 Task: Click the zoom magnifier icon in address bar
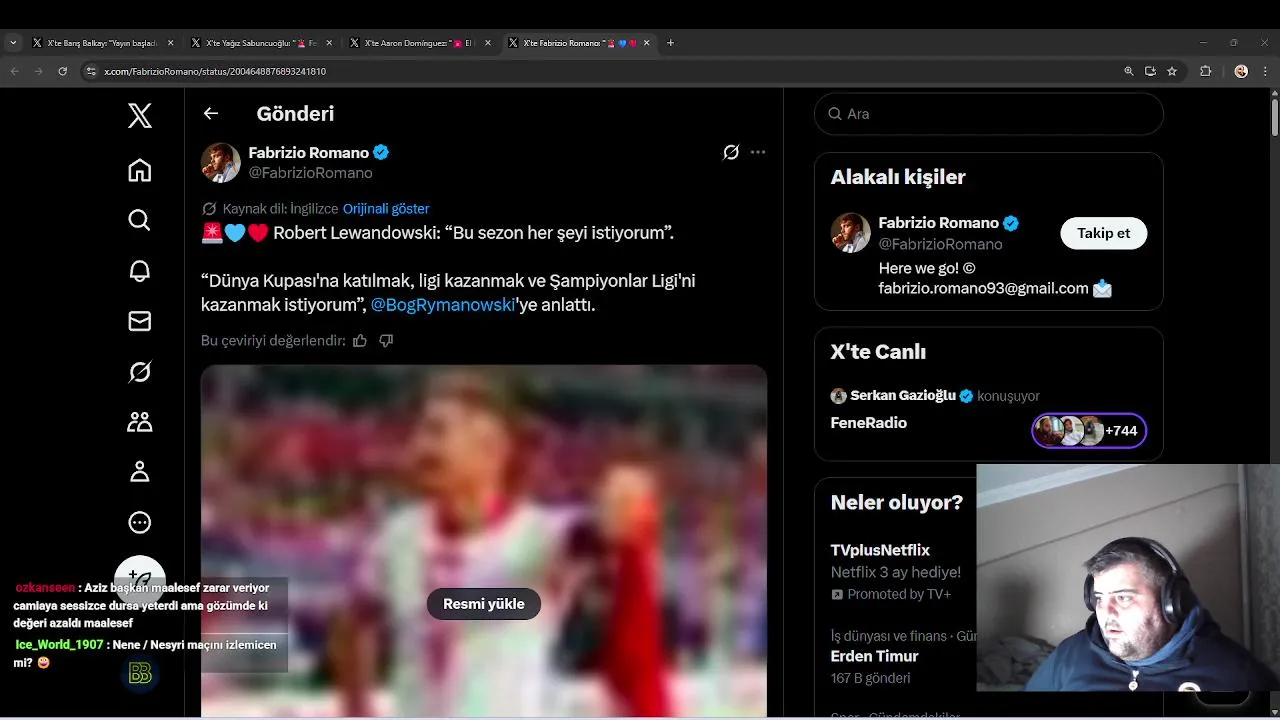click(1129, 71)
